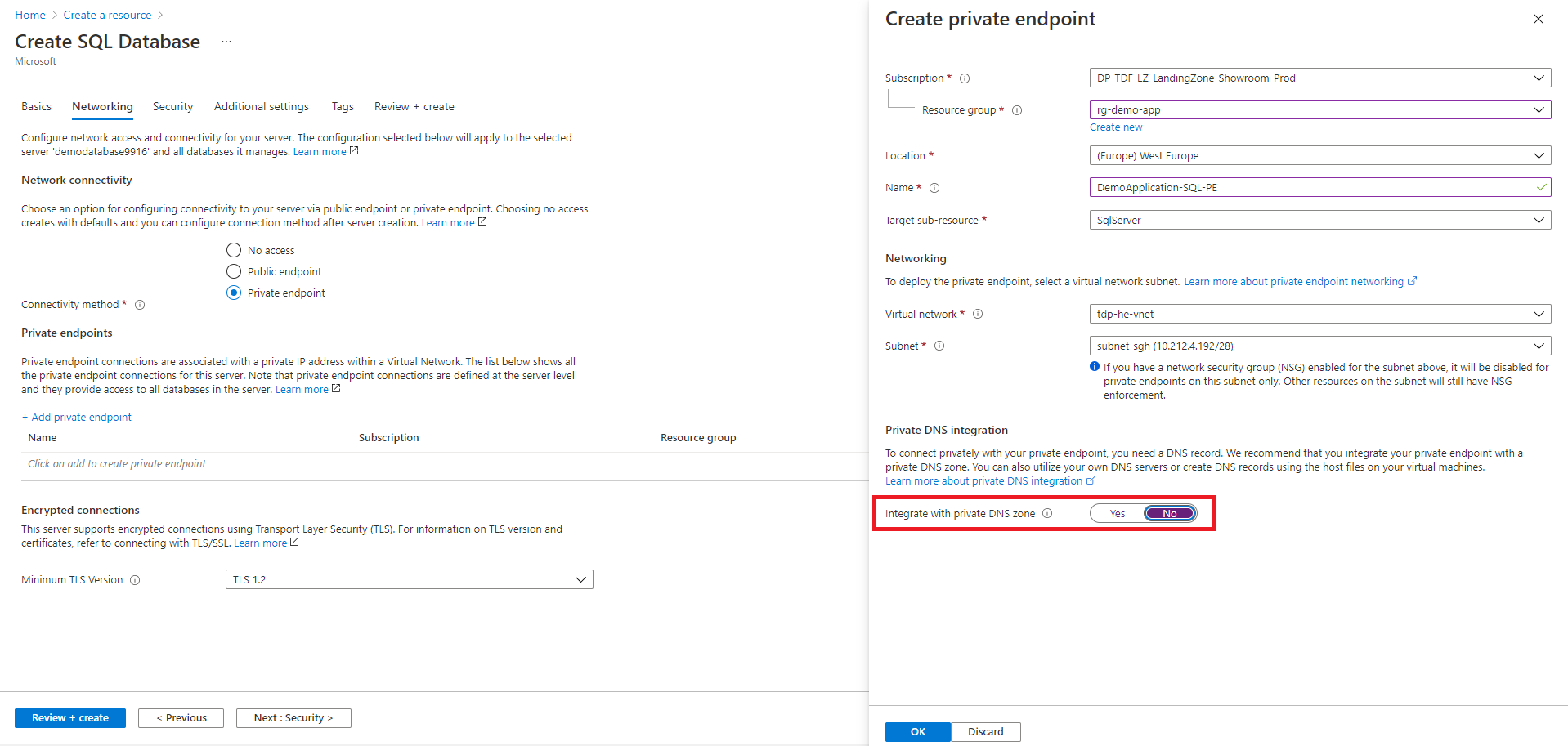Open Learn more link under Encrypted connections

[266, 543]
